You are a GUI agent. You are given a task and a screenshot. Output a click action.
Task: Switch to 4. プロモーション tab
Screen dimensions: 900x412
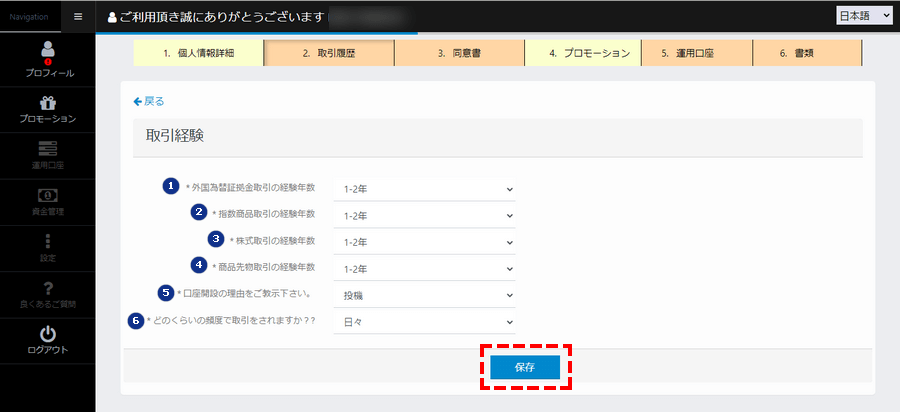(583, 53)
